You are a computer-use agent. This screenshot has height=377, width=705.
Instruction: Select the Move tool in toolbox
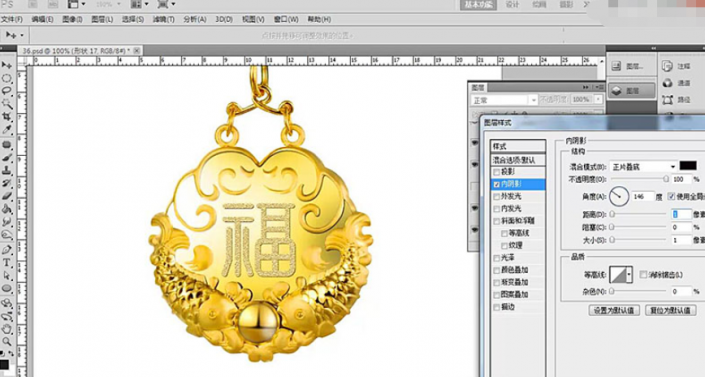7,66
